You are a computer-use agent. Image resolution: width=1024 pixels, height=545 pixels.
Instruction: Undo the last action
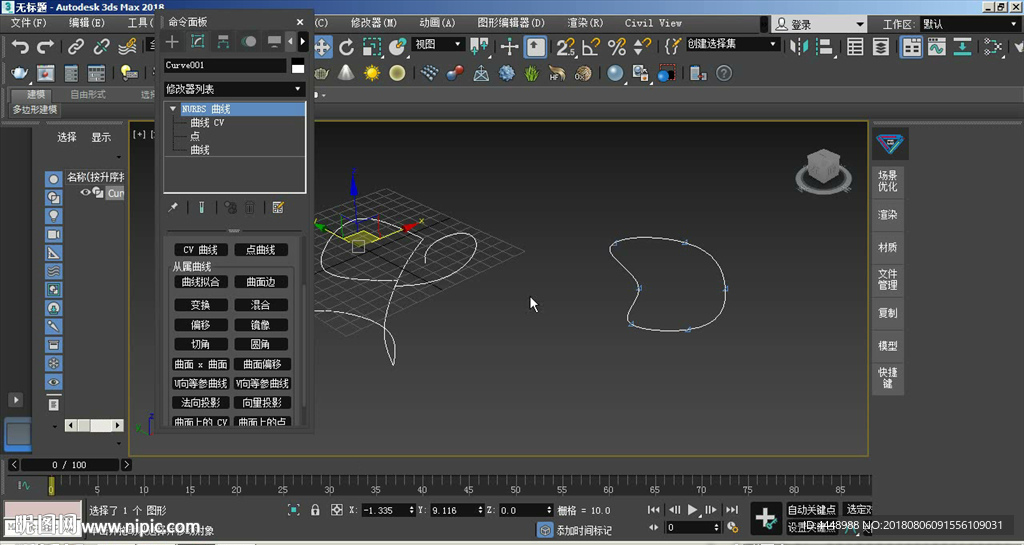click(x=20, y=47)
